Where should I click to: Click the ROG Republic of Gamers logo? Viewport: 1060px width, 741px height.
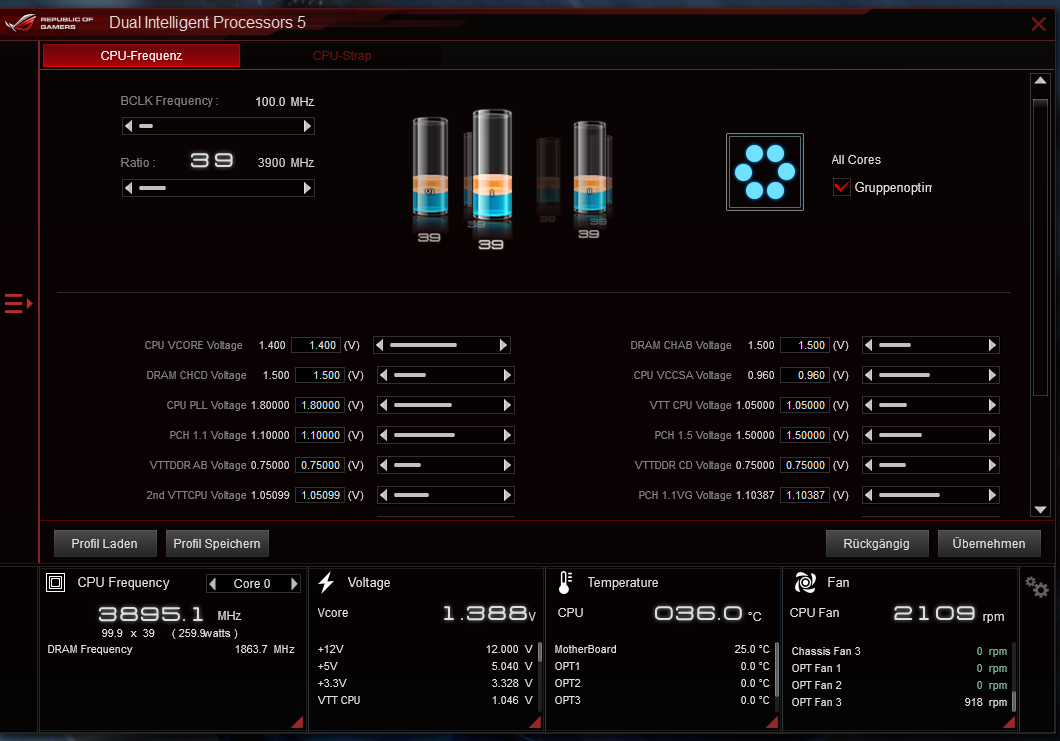pos(49,23)
